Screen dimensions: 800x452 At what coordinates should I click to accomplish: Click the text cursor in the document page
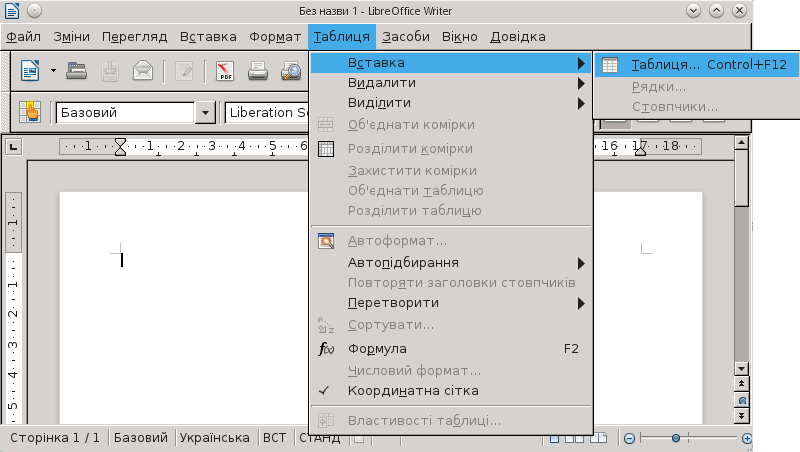tap(122, 260)
